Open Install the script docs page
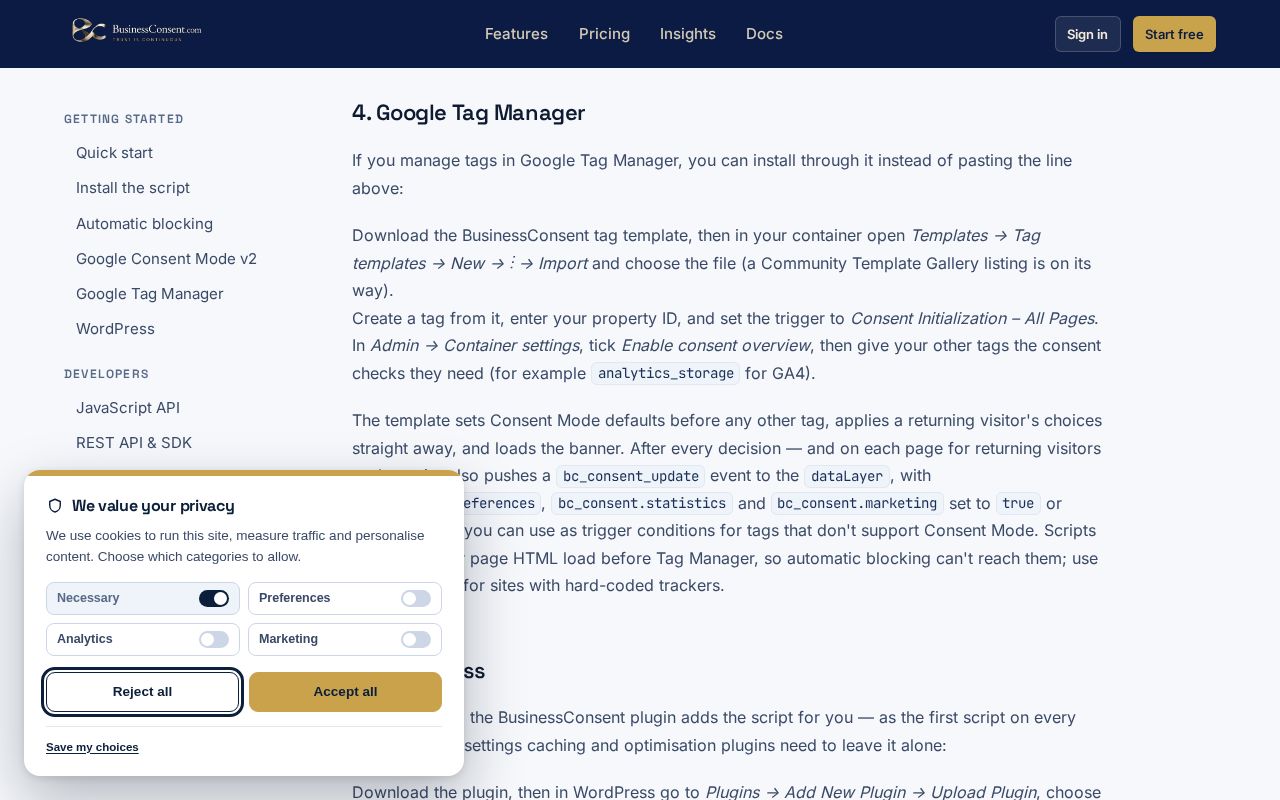The width and height of the screenshot is (1280, 800). click(133, 188)
